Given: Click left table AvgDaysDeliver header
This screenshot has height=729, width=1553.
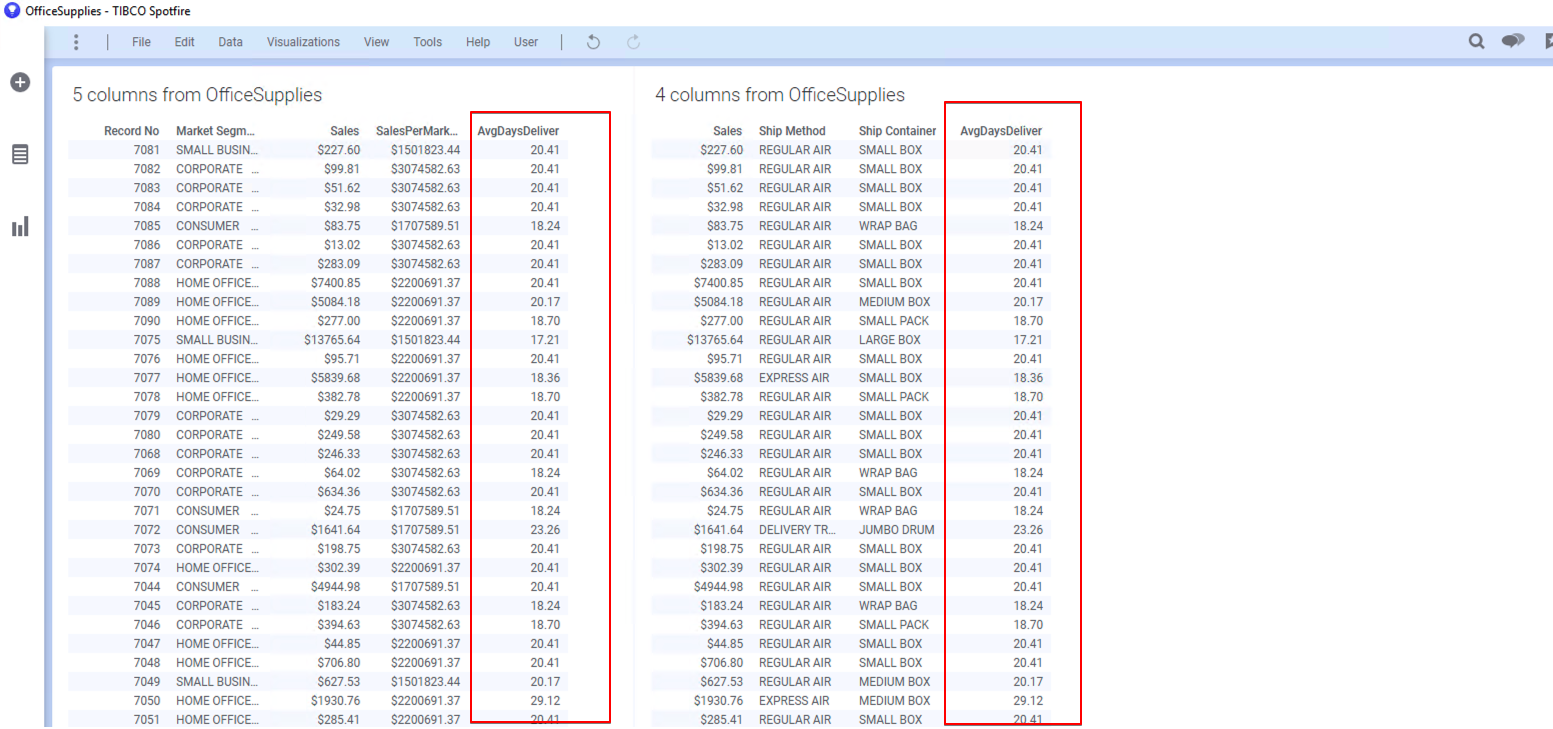Looking at the screenshot, I should pos(518,131).
